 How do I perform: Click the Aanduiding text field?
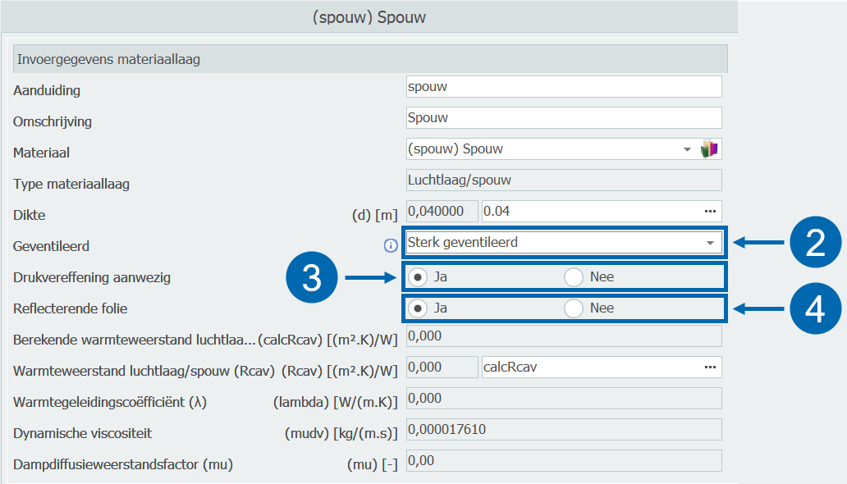[563, 87]
